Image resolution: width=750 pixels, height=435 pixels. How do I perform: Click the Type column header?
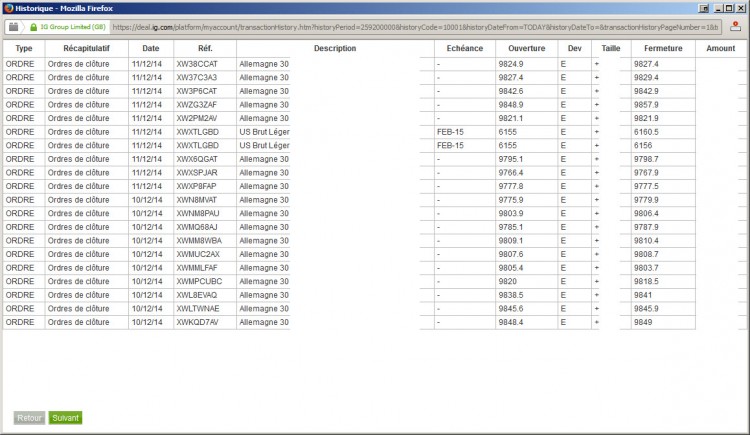tap(24, 48)
